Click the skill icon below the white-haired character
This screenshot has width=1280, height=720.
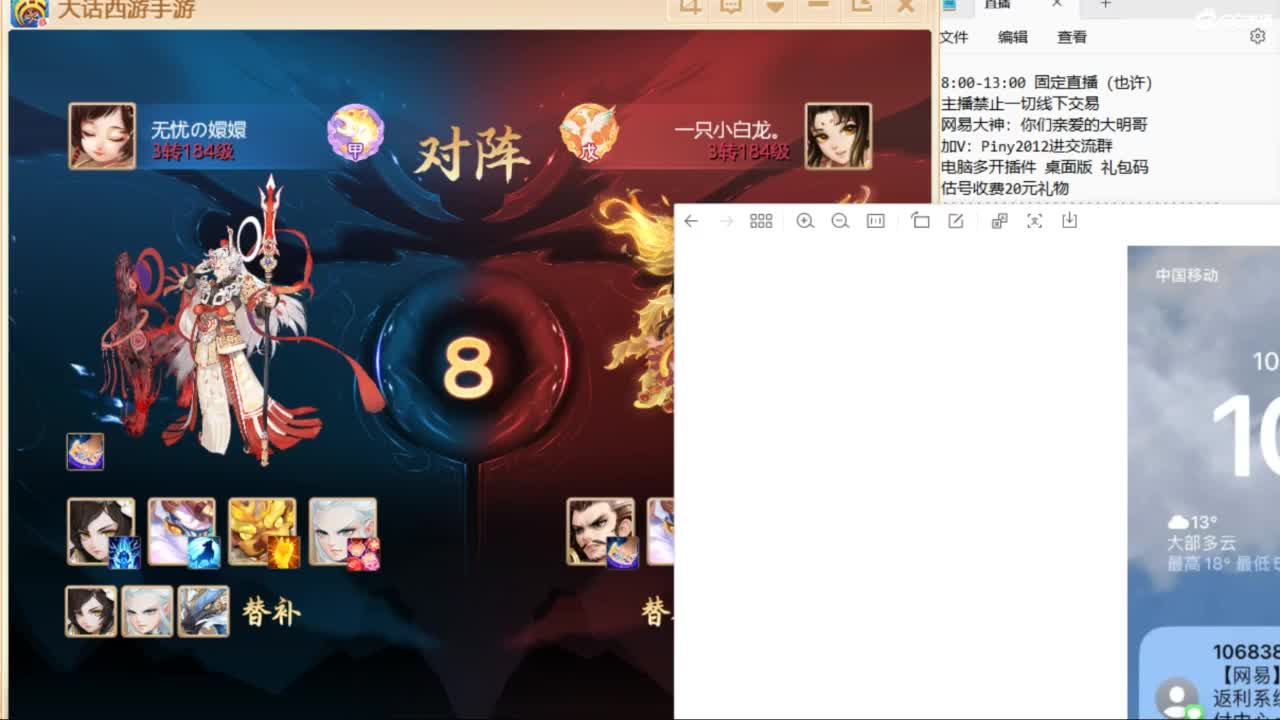[85, 452]
